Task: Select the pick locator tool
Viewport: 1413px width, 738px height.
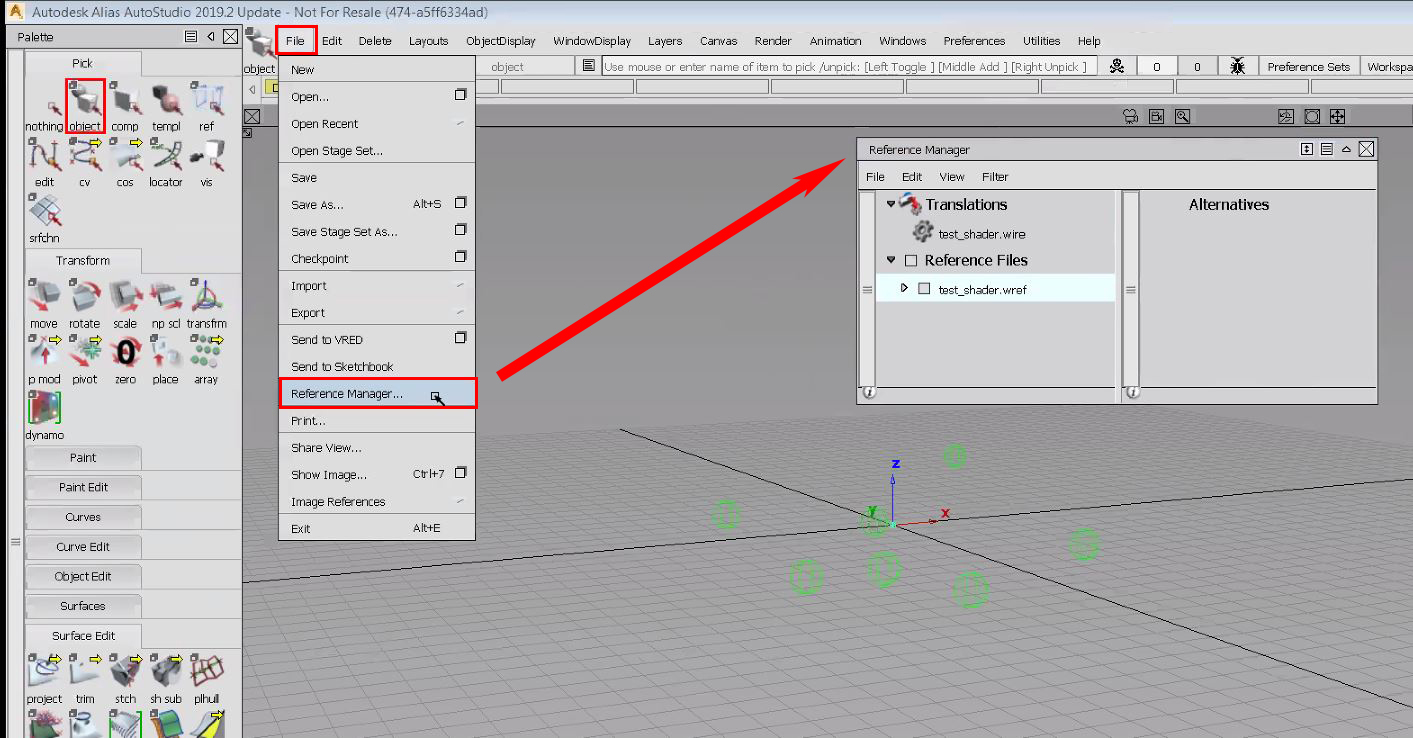Action: [x=166, y=162]
